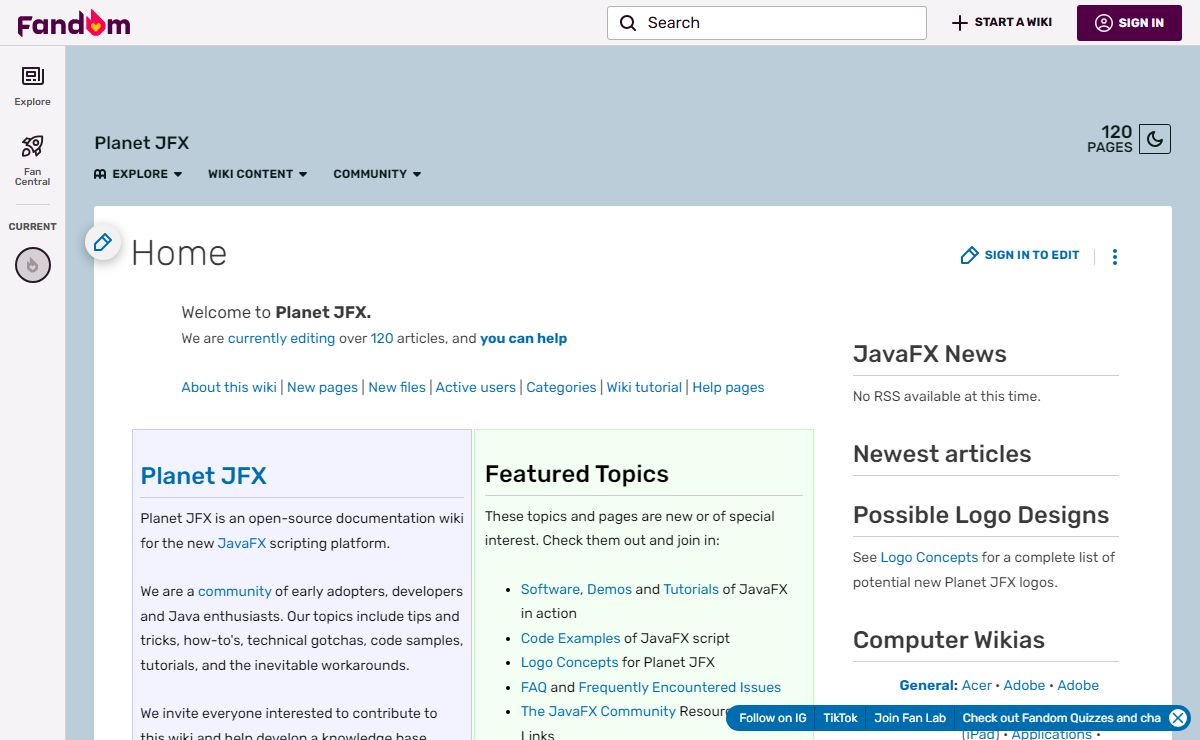The height and width of the screenshot is (740, 1200).
Task: Click the Home page title
Action: (179, 253)
